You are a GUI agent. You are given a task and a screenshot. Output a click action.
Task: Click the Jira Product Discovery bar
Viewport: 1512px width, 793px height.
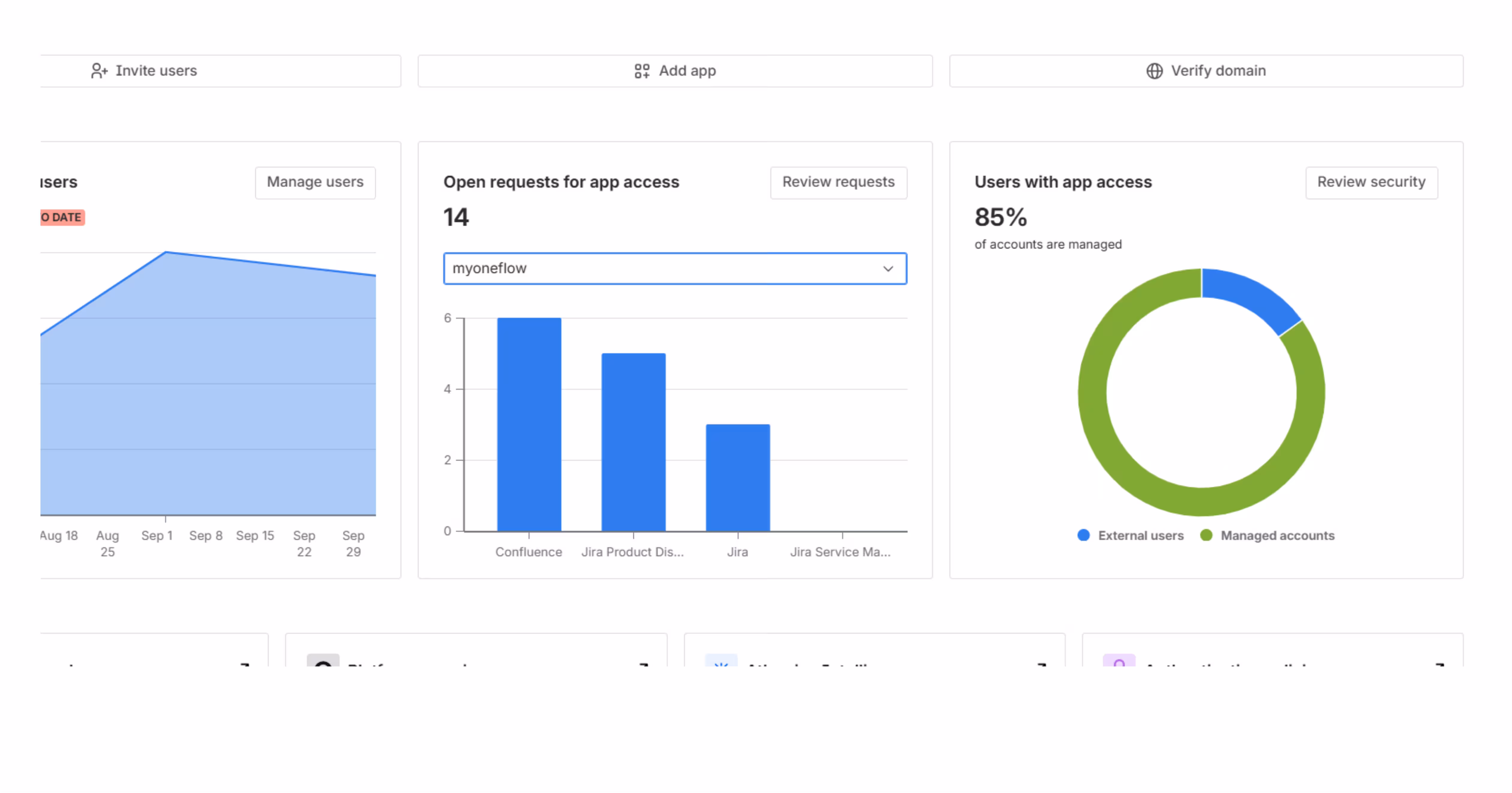tap(633, 442)
